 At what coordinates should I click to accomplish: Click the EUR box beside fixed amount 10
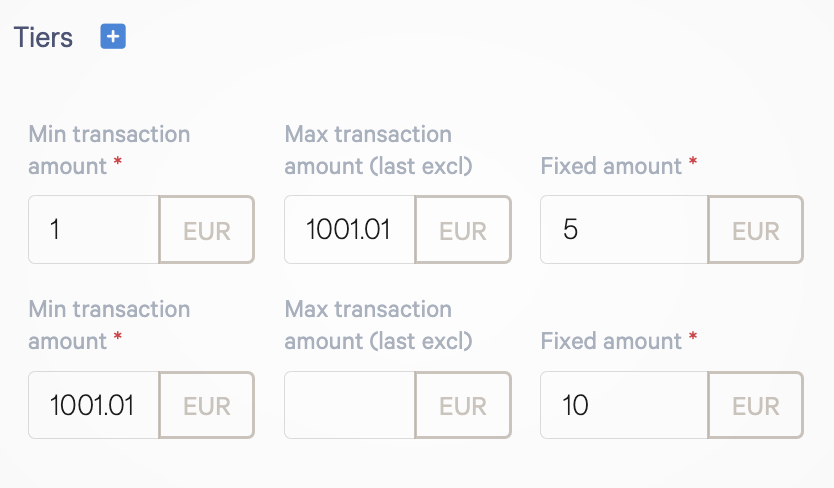click(755, 405)
